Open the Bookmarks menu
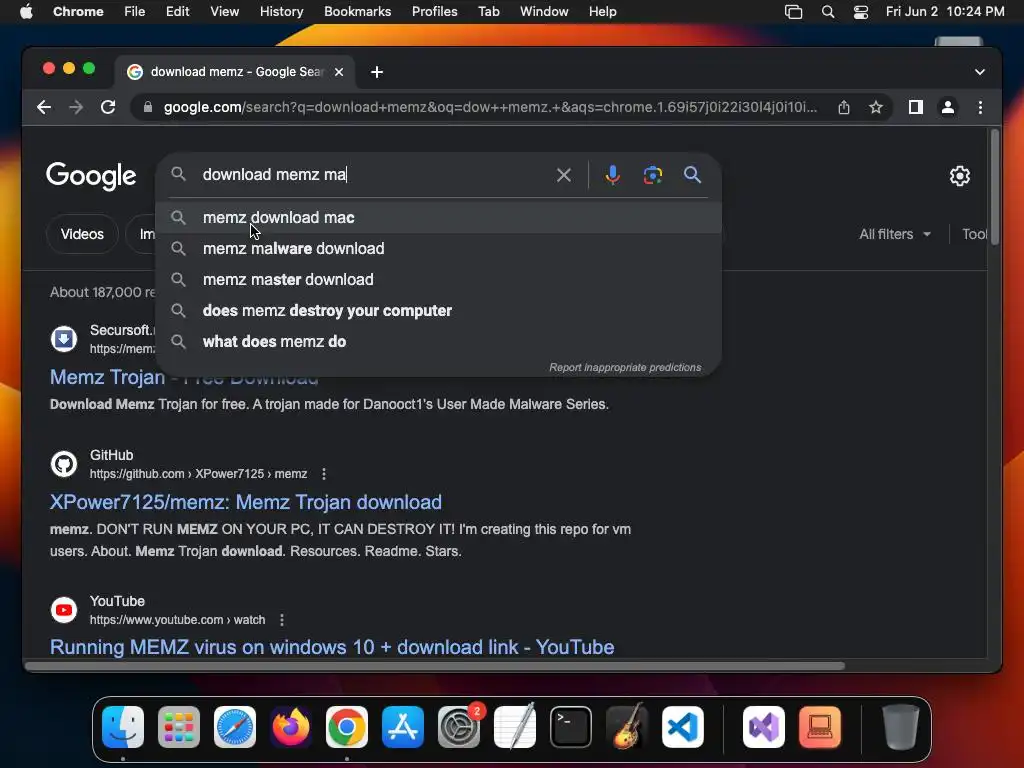 (358, 12)
